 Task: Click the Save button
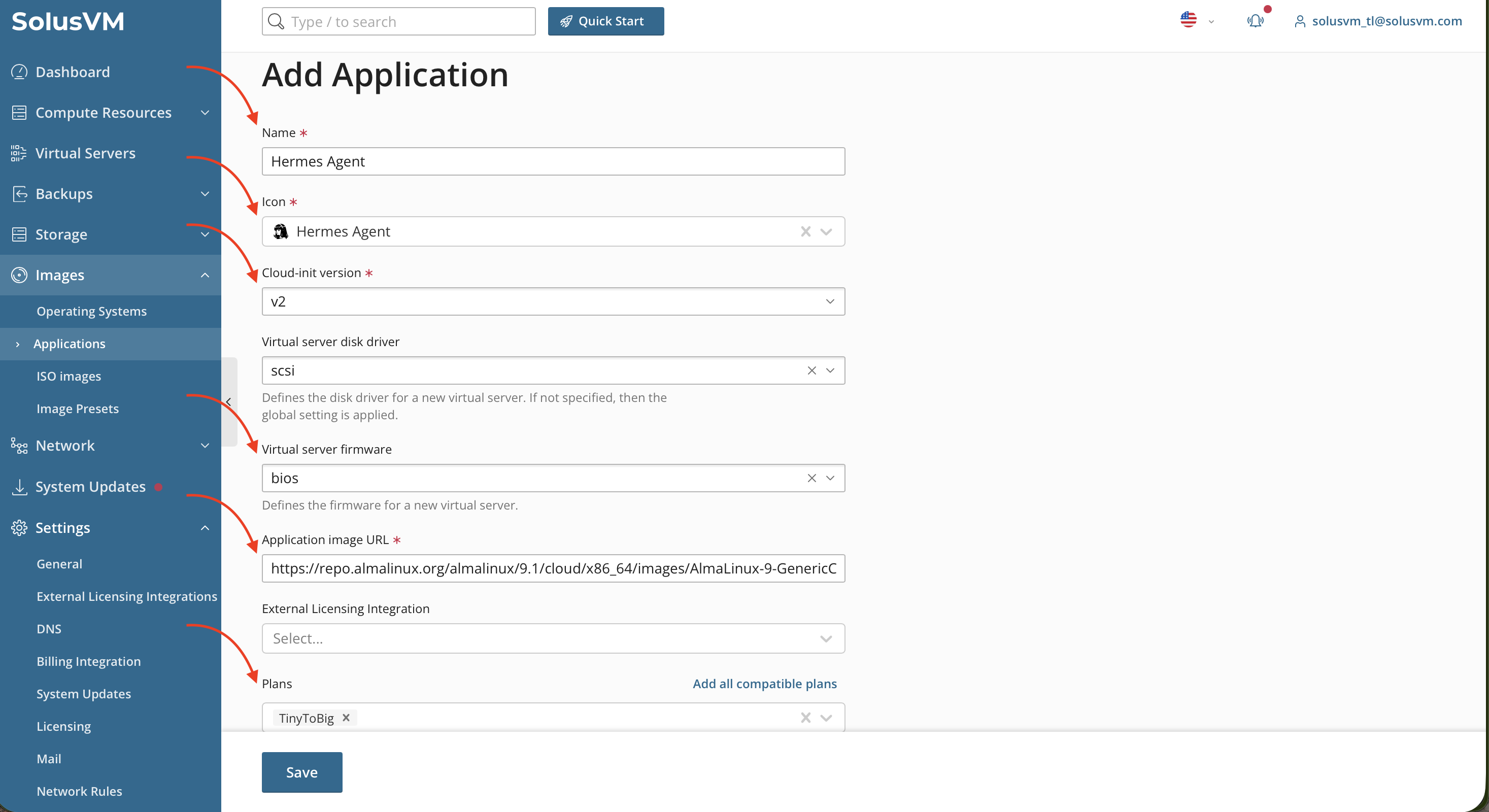(302, 772)
